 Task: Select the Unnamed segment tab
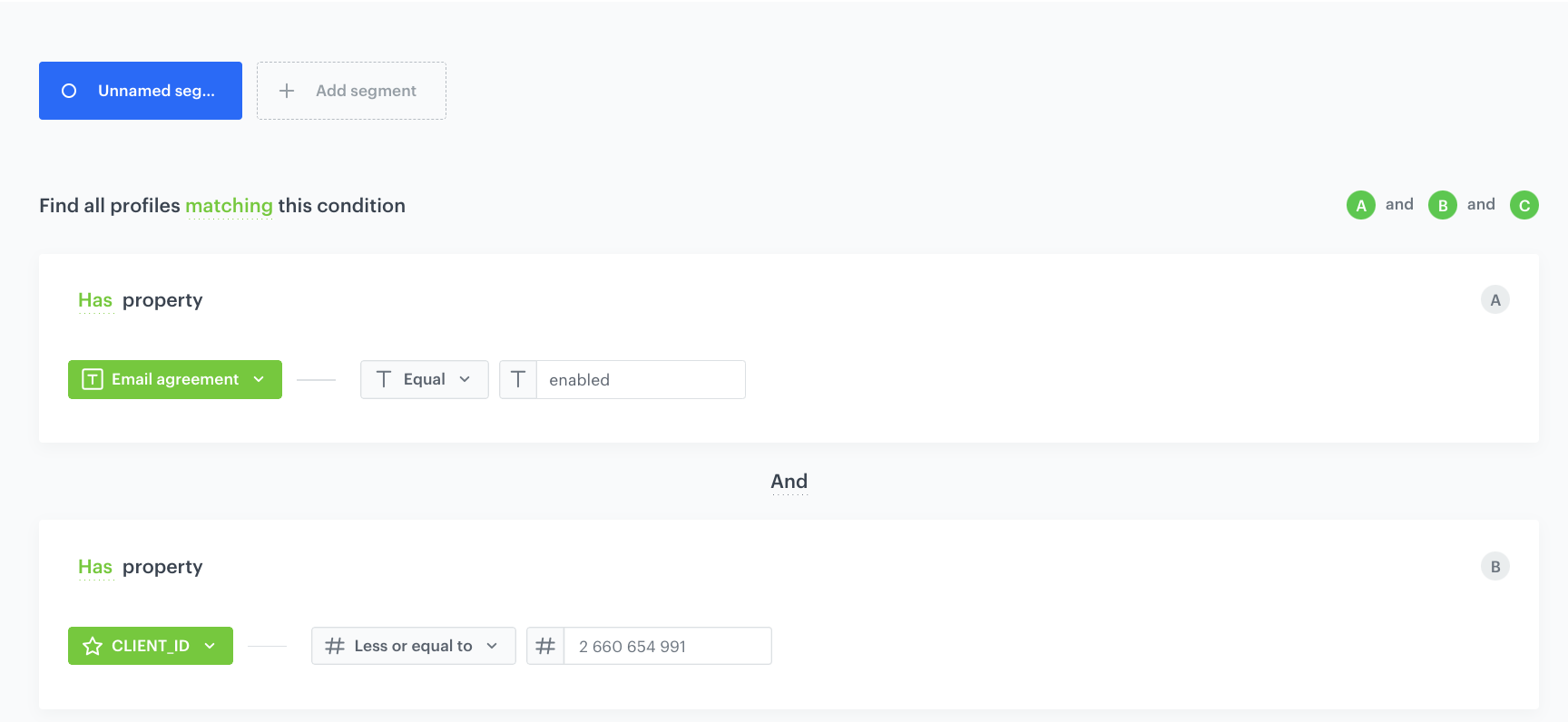[141, 91]
